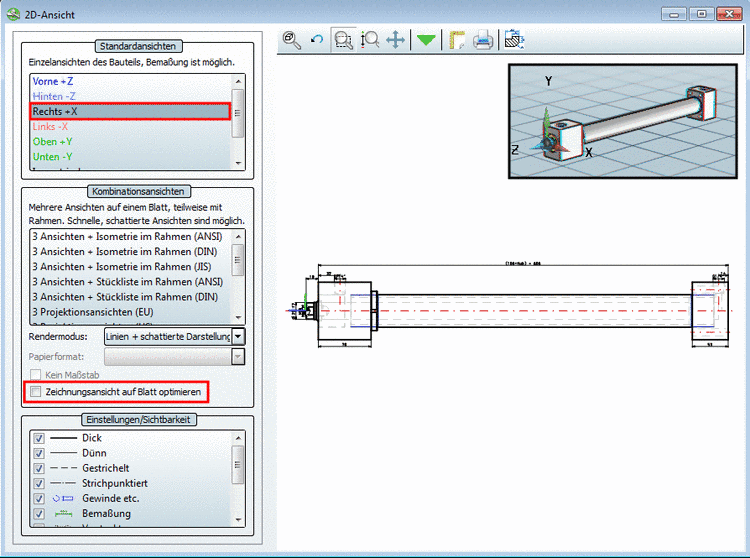Viewport: 750px width, 558px height.
Task: Toggle Dünn line visibility checkbox
Action: 39,453
